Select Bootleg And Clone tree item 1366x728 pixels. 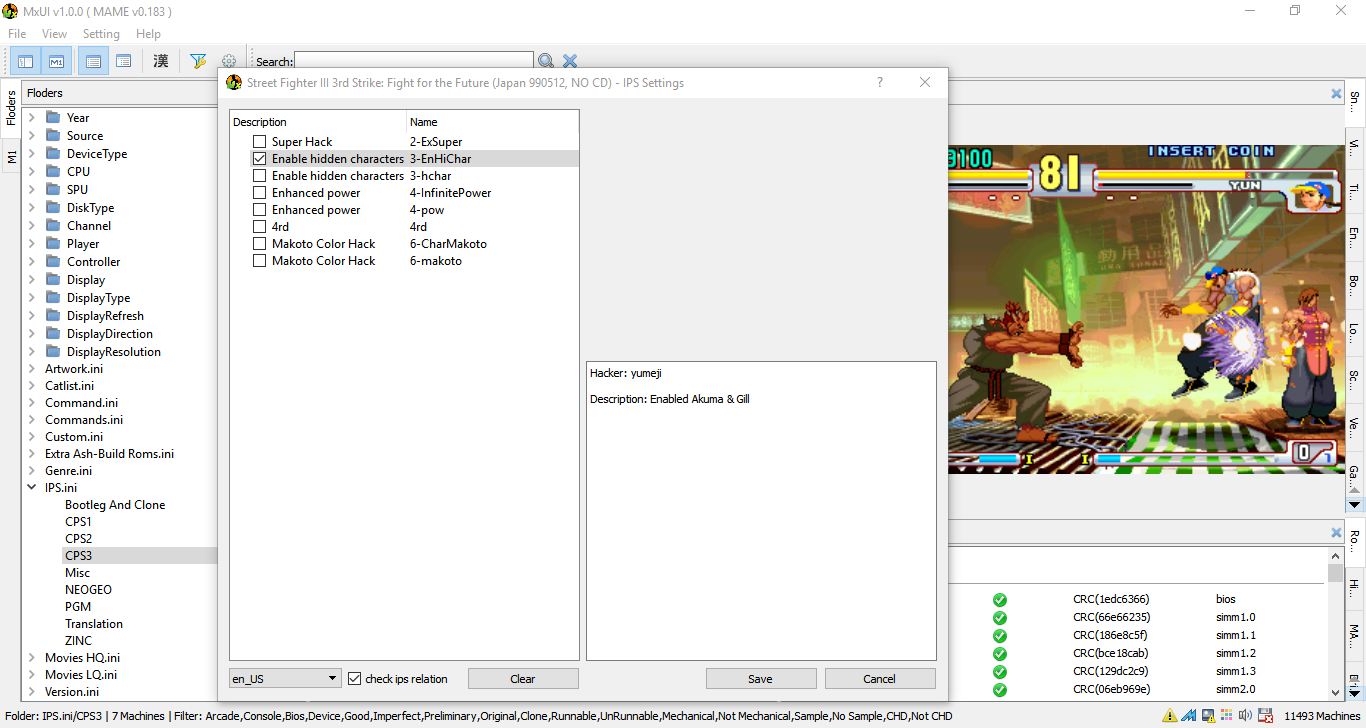point(115,505)
